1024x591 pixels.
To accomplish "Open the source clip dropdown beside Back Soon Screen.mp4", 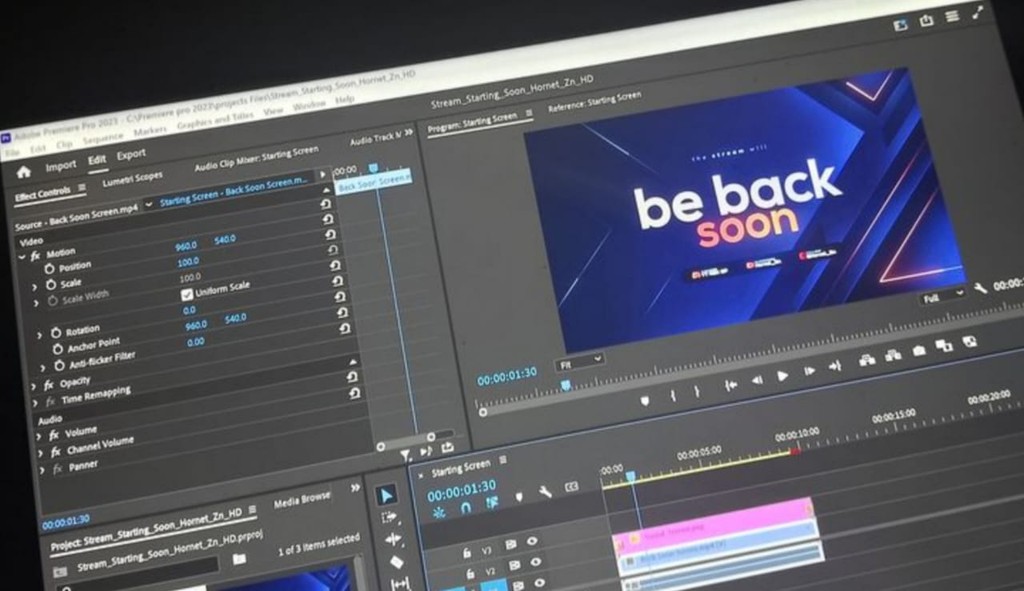I will tap(148, 204).
